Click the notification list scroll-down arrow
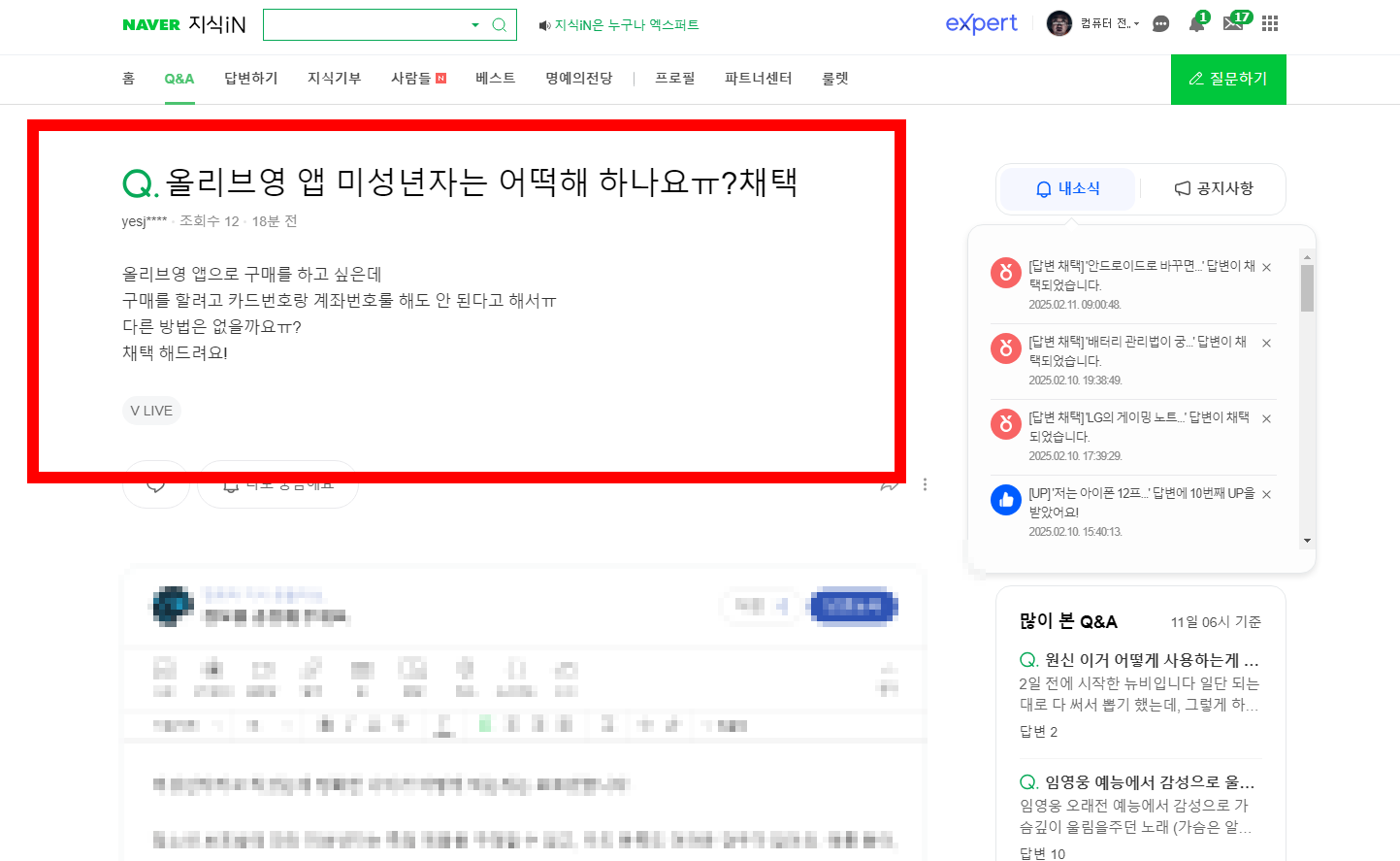Image resolution: width=1400 pixels, height=861 pixels. tap(1307, 541)
